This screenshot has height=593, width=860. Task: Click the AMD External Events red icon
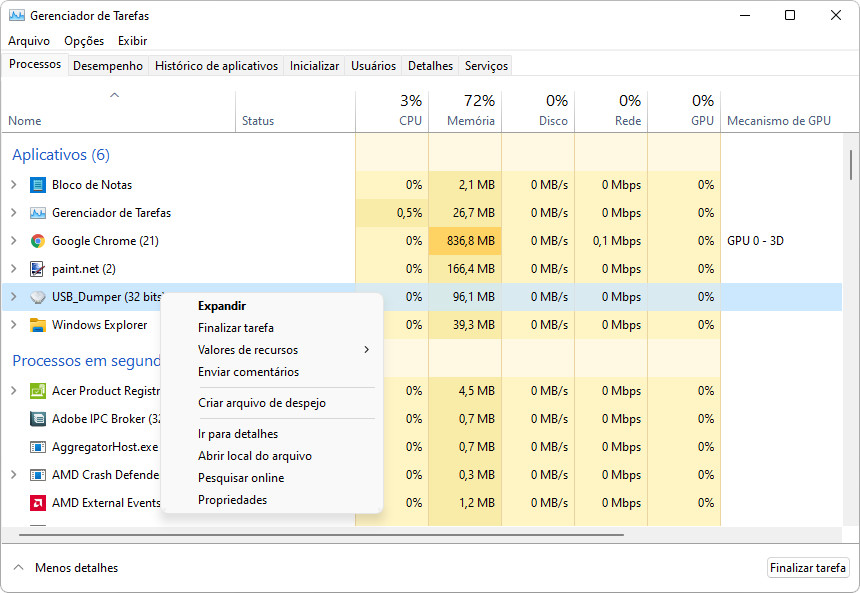(x=37, y=502)
